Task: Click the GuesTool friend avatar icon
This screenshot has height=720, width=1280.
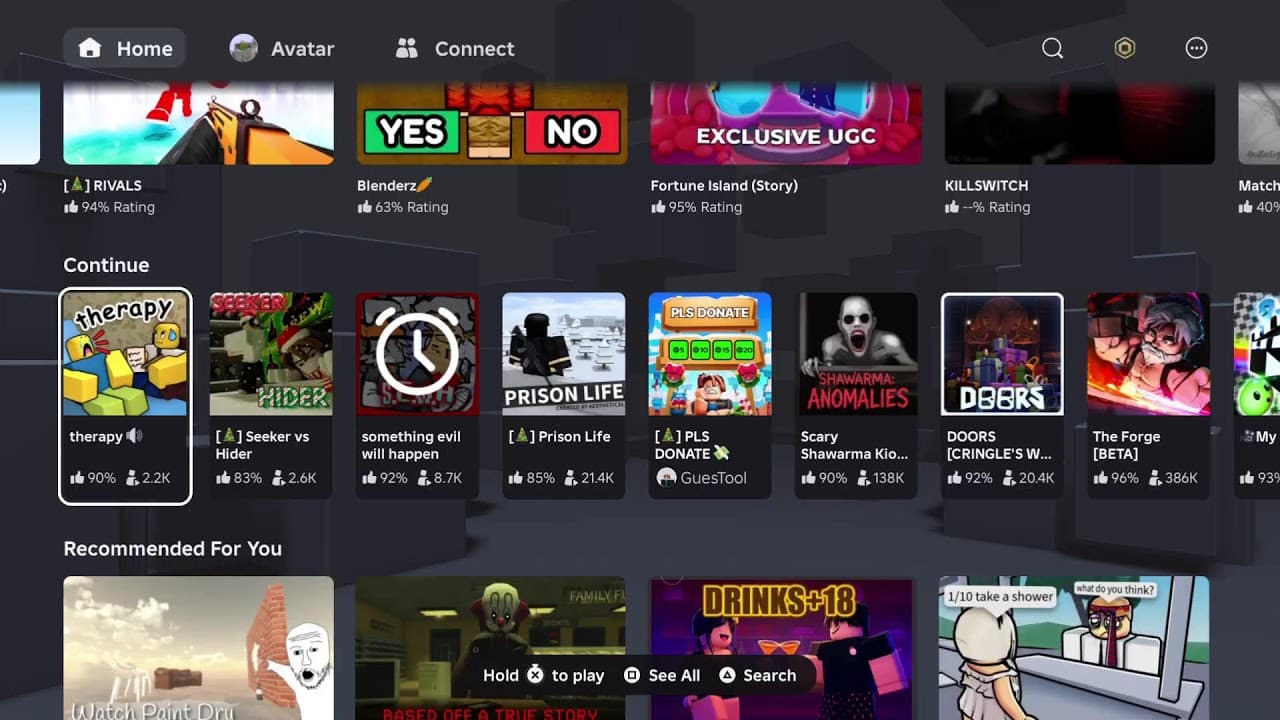Action: tap(666, 478)
